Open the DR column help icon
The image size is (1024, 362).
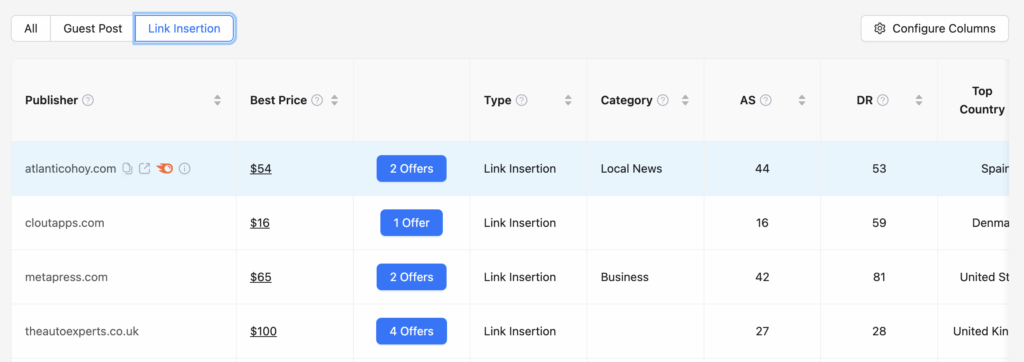(x=882, y=100)
